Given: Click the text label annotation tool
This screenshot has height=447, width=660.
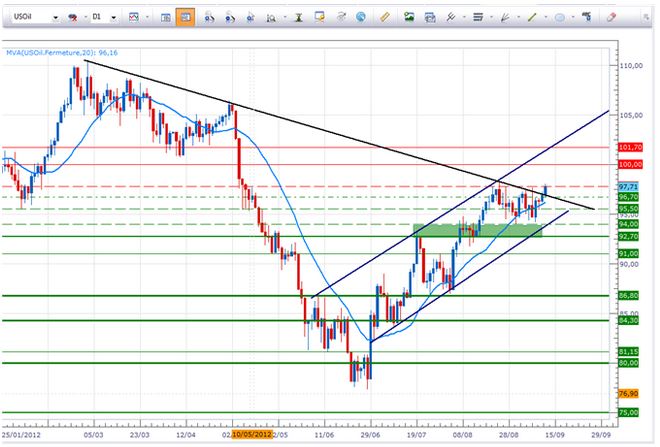Looking at the screenshot, I should [x=587, y=17].
